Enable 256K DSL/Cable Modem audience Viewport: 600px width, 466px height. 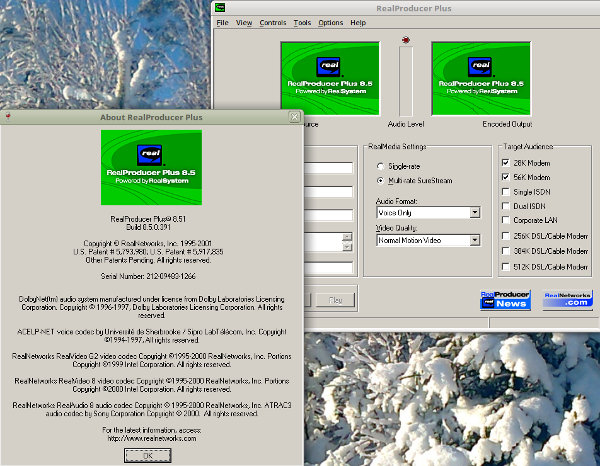point(505,236)
